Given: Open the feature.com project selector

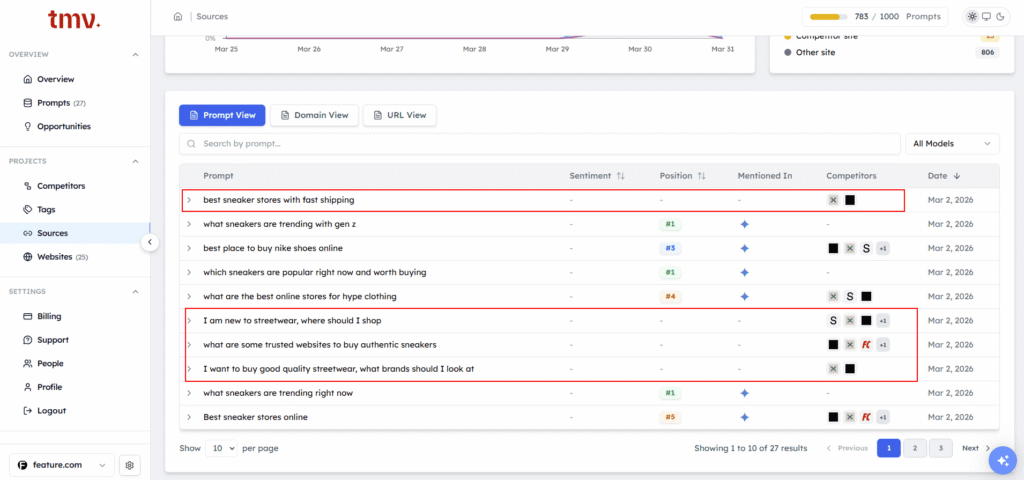Looking at the screenshot, I should pyautogui.click(x=61, y=465).
